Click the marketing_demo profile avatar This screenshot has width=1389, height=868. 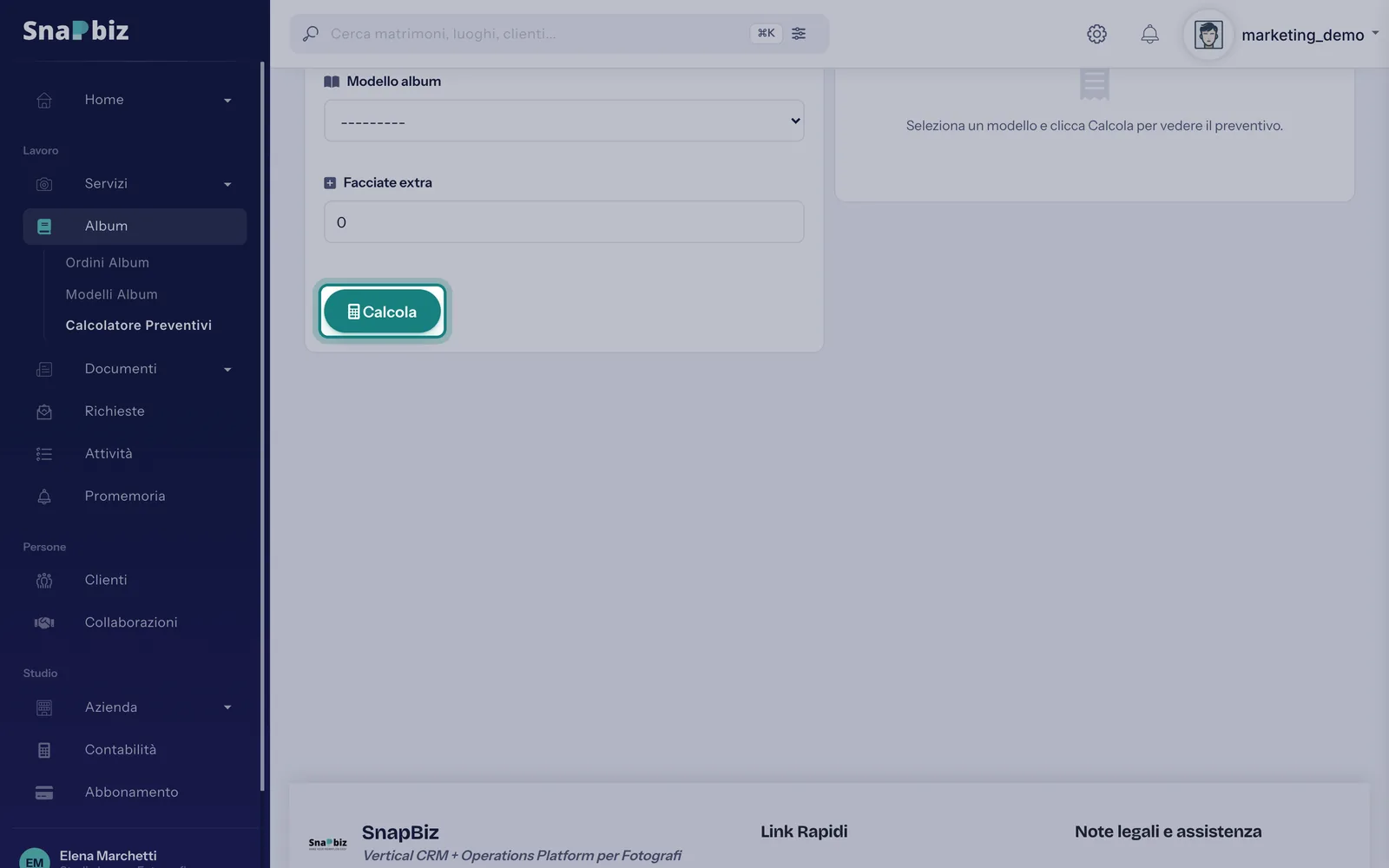[1208, 35]
